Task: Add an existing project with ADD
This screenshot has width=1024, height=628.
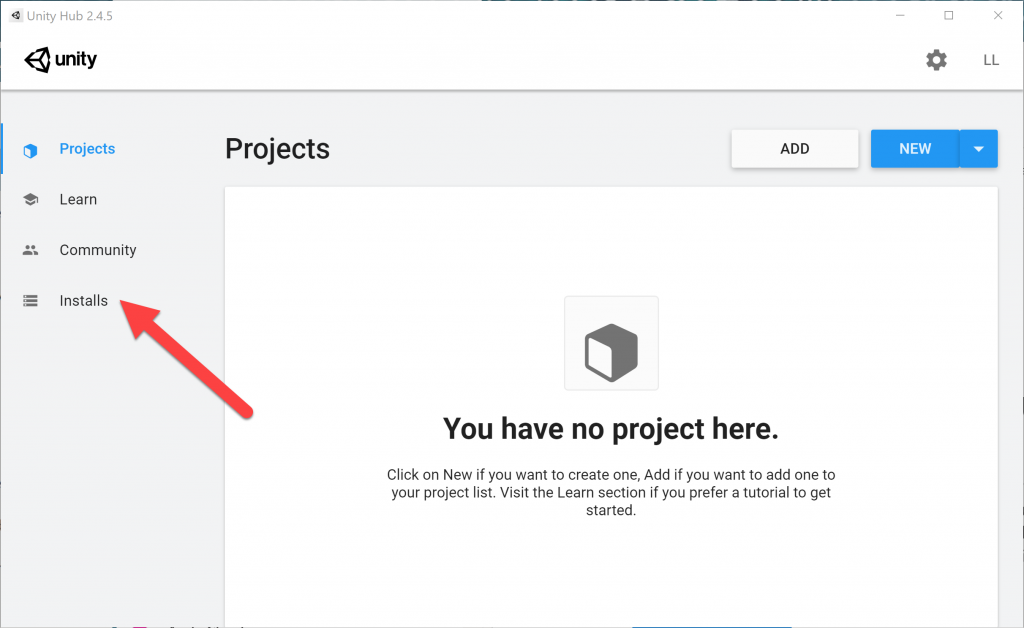Action: [x=795, y=149]
